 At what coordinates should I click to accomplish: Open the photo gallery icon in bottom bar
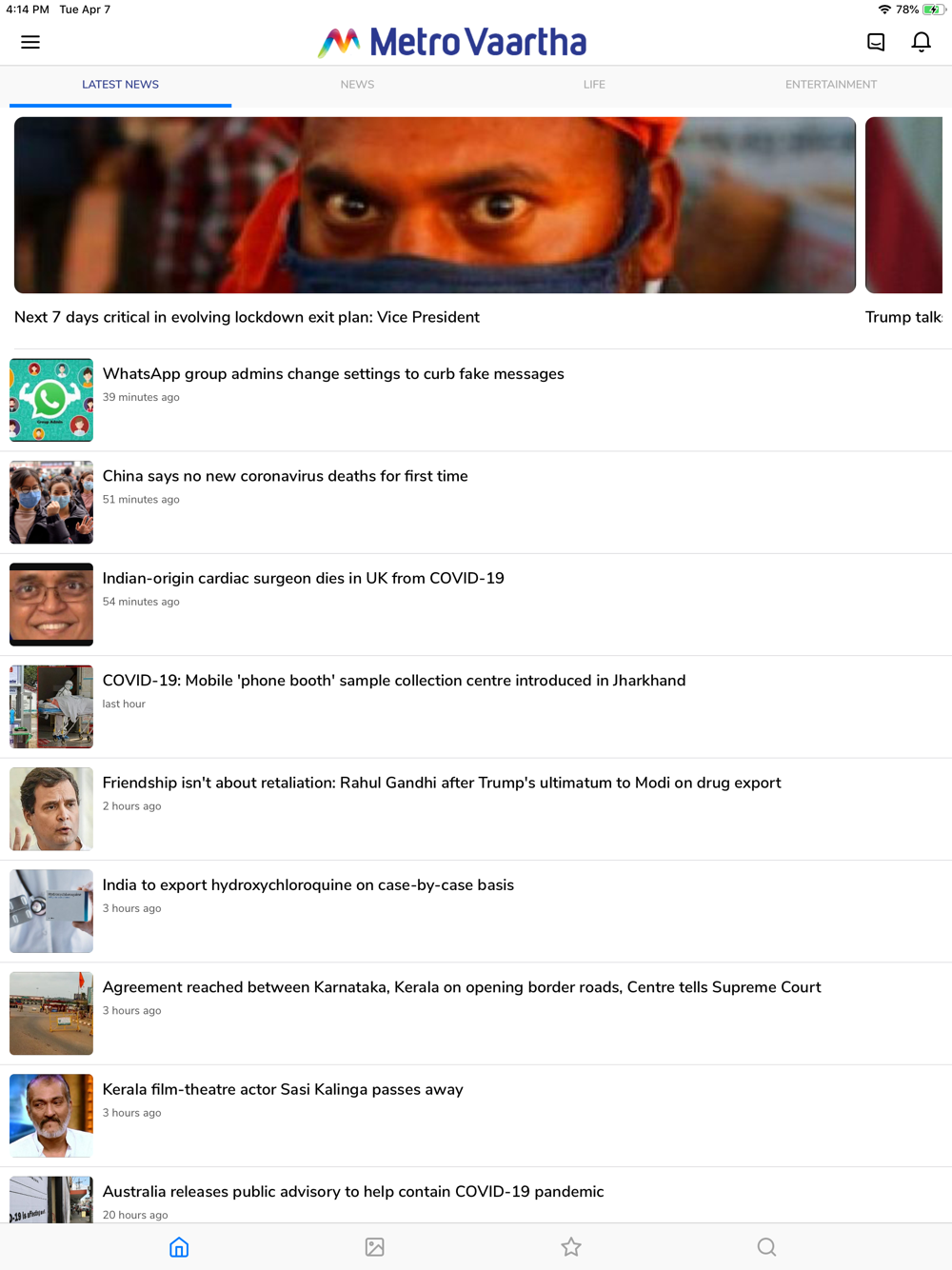[x=375, y=1247]
